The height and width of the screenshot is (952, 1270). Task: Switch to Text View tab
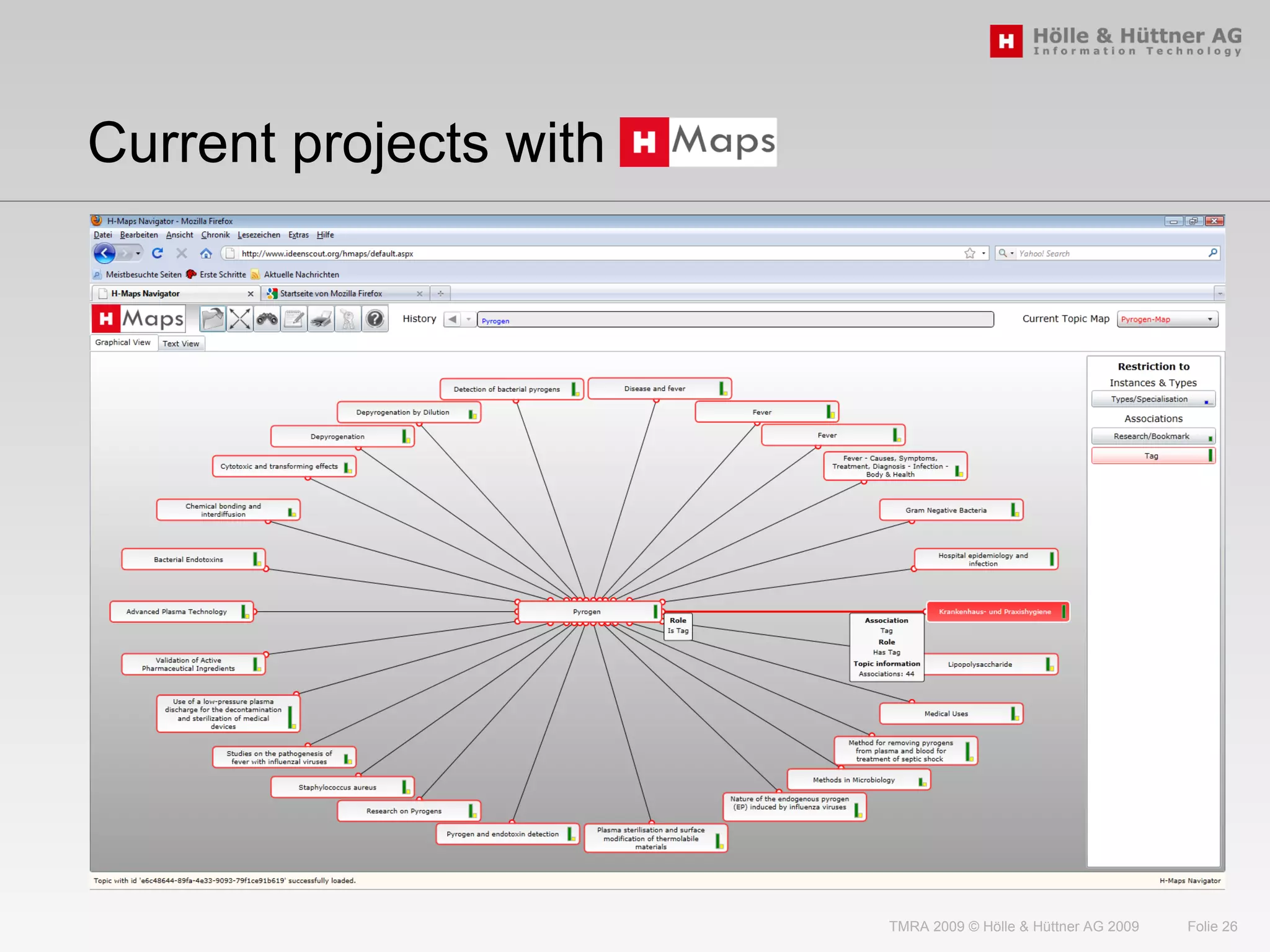(x=181, y=343)
